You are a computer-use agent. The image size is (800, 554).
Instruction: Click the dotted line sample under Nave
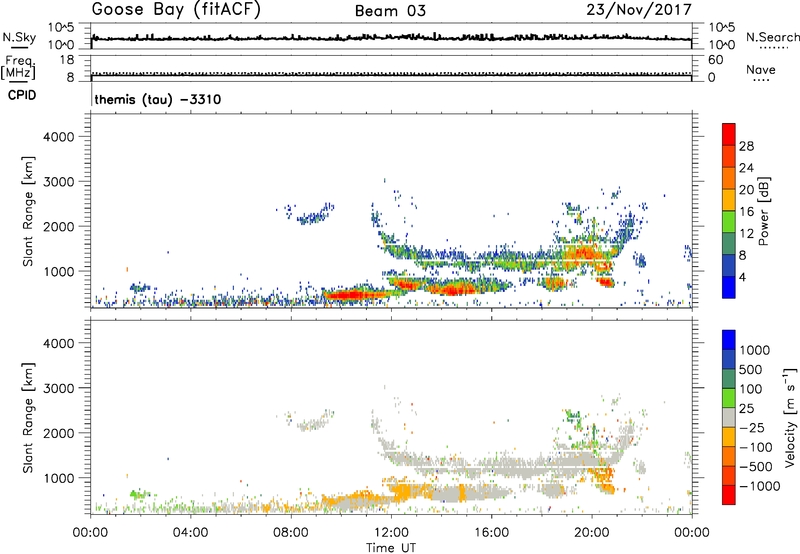761,80
